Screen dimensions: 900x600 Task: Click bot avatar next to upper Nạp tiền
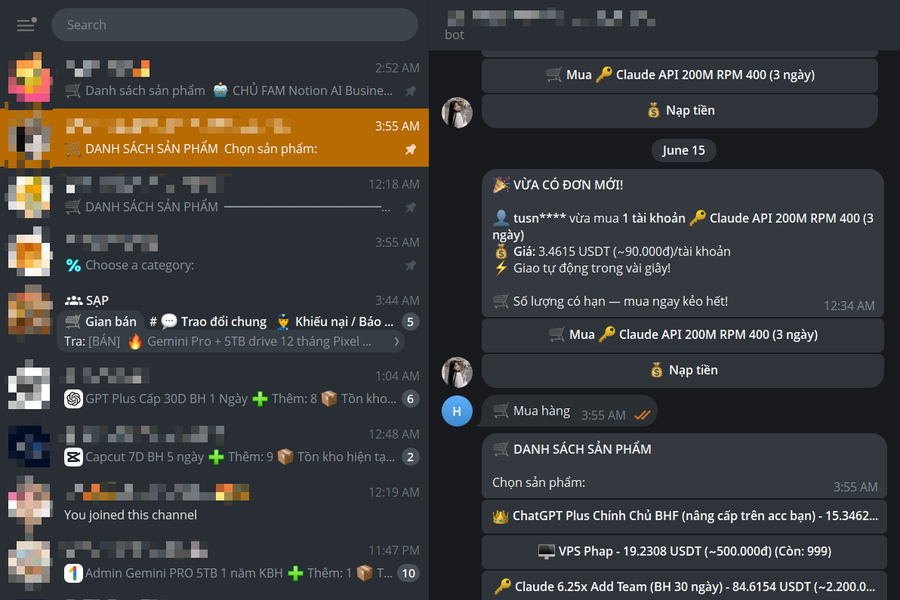click(457, 112)
